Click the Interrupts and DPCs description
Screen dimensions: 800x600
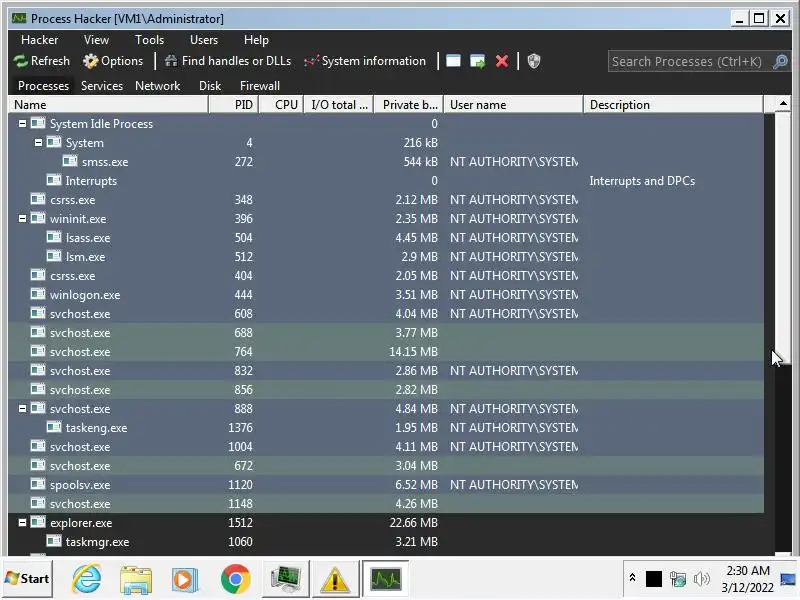(x=642, y=181)
